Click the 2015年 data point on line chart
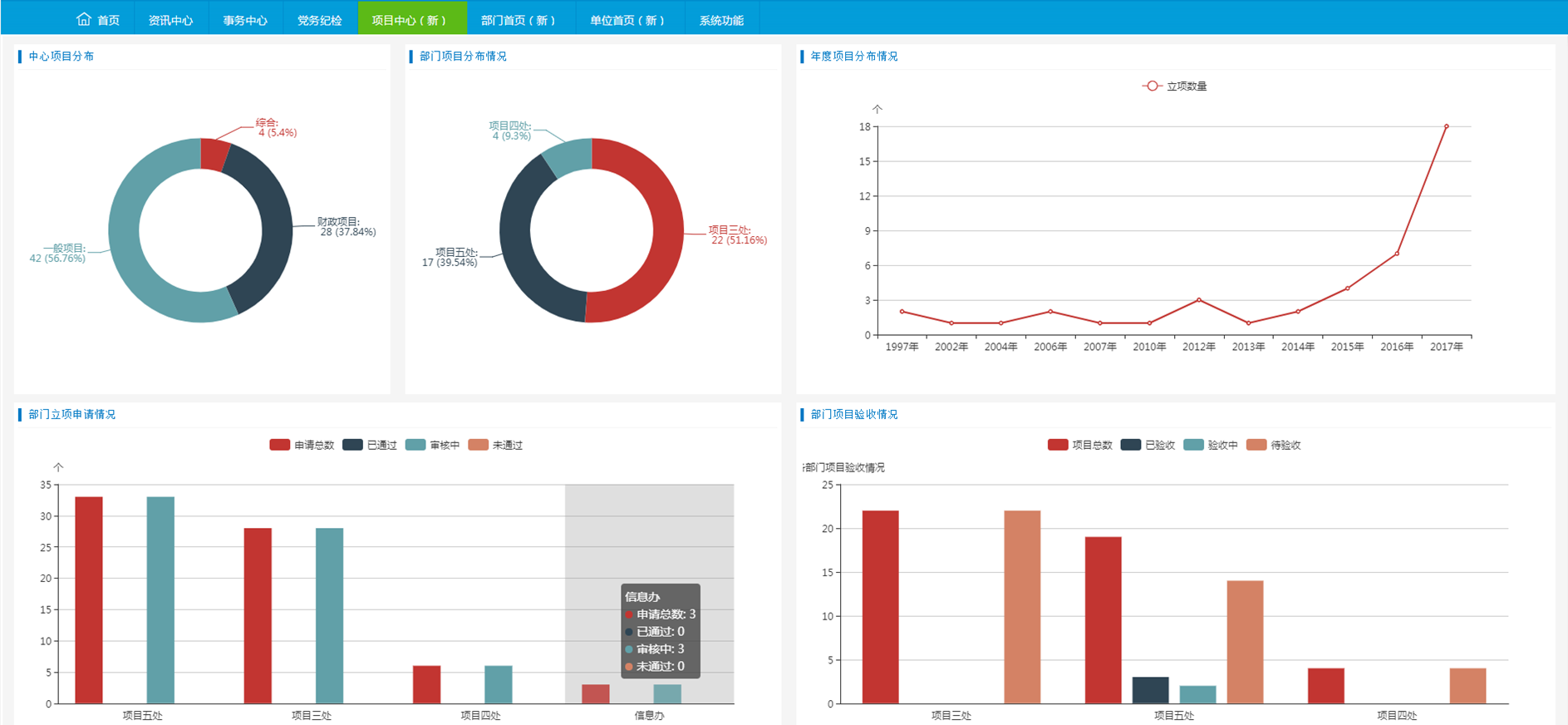This screenshot has width=1568, height=725. click(1347, 289)
